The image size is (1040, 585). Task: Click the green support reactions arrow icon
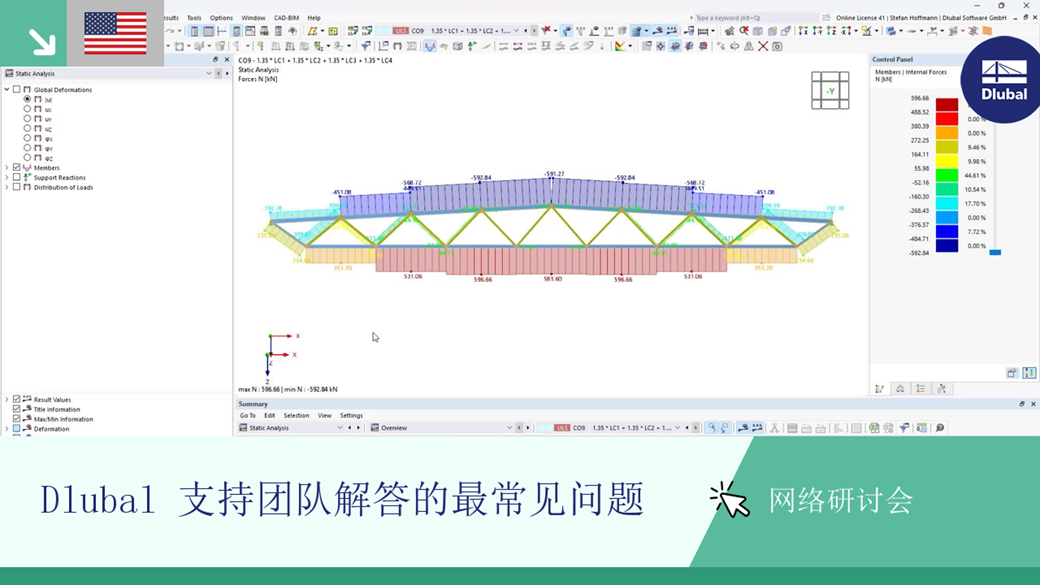(472, 46)
